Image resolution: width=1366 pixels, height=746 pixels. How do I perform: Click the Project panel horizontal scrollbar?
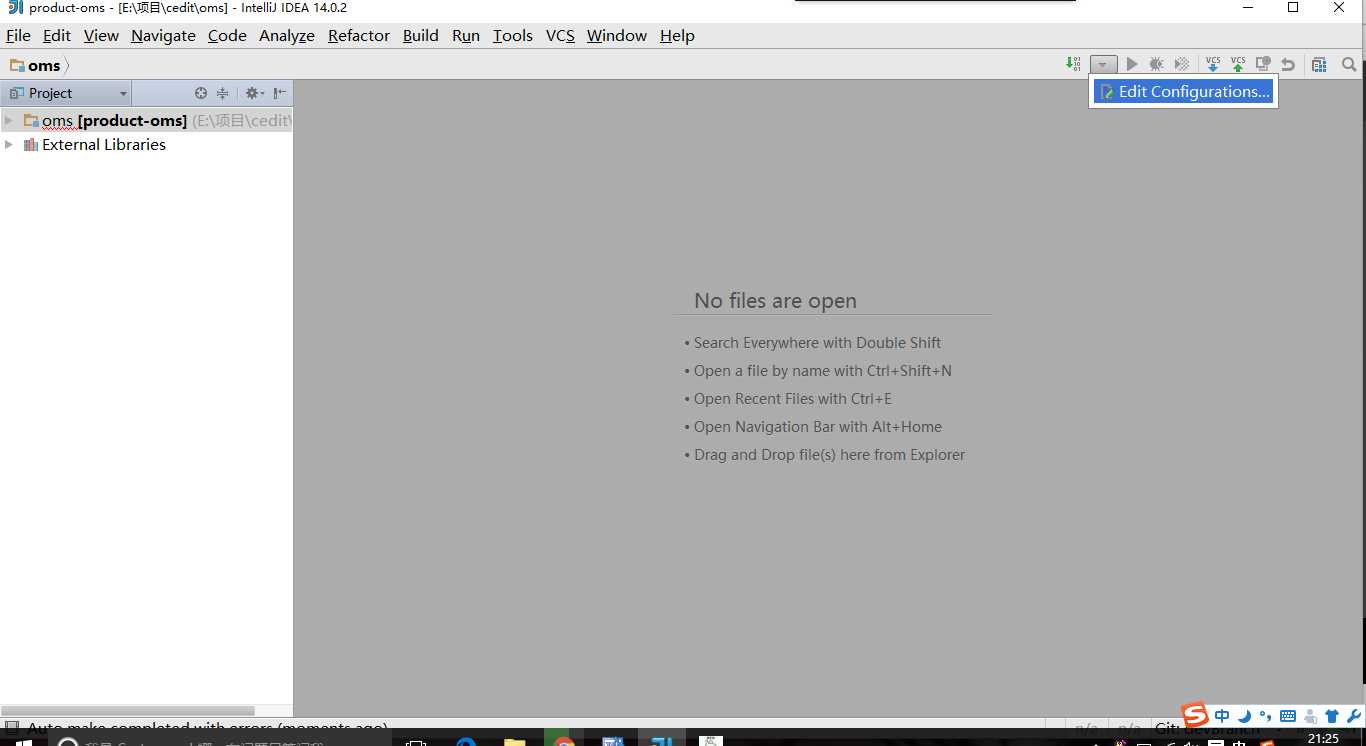(128, 710)
